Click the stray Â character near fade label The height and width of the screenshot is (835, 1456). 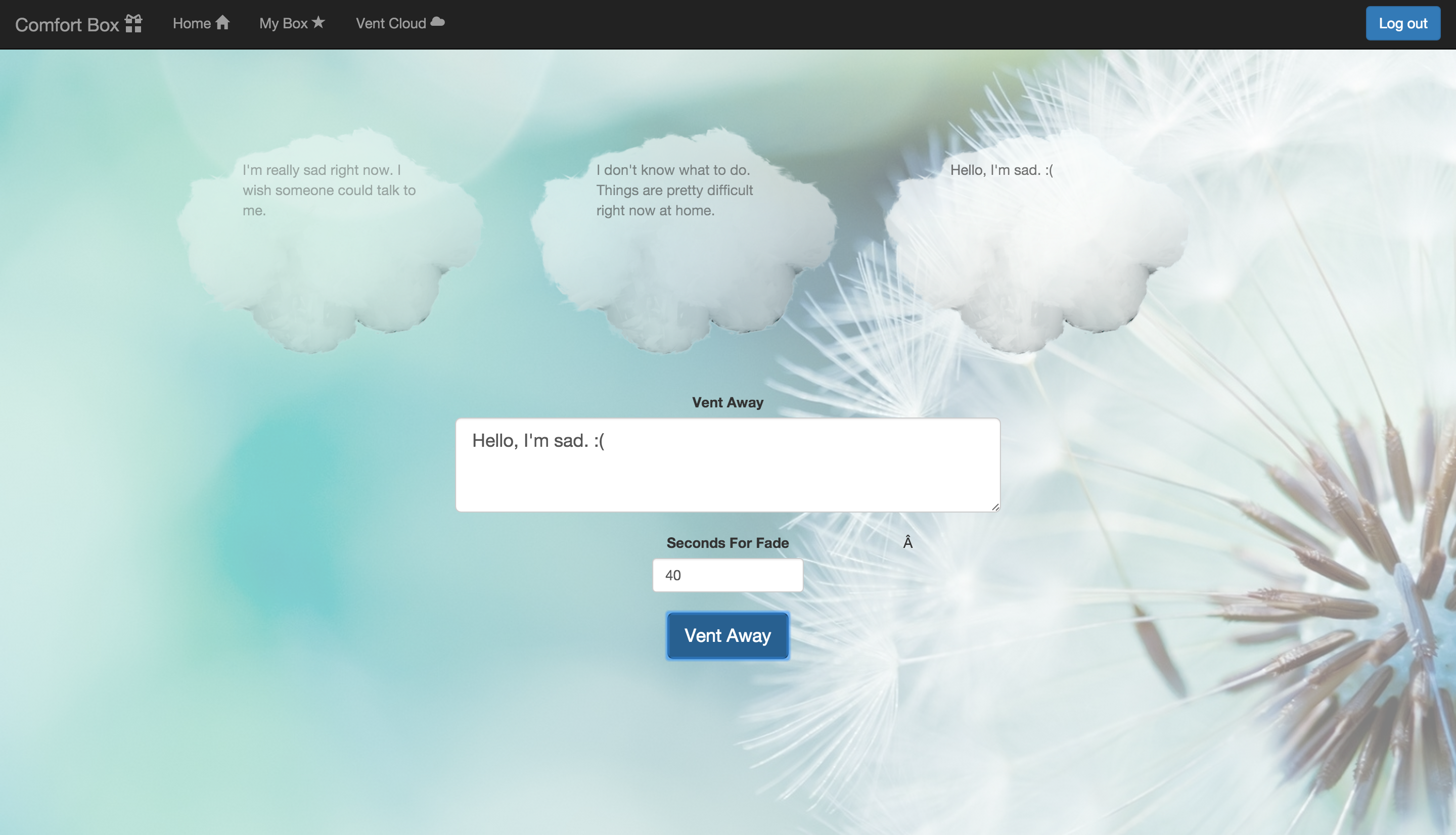click(x=907, y=542)
